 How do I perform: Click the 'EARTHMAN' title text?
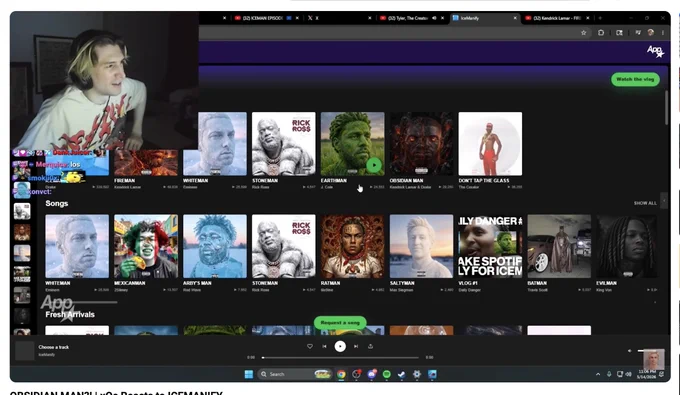click(x=333, y=181)
